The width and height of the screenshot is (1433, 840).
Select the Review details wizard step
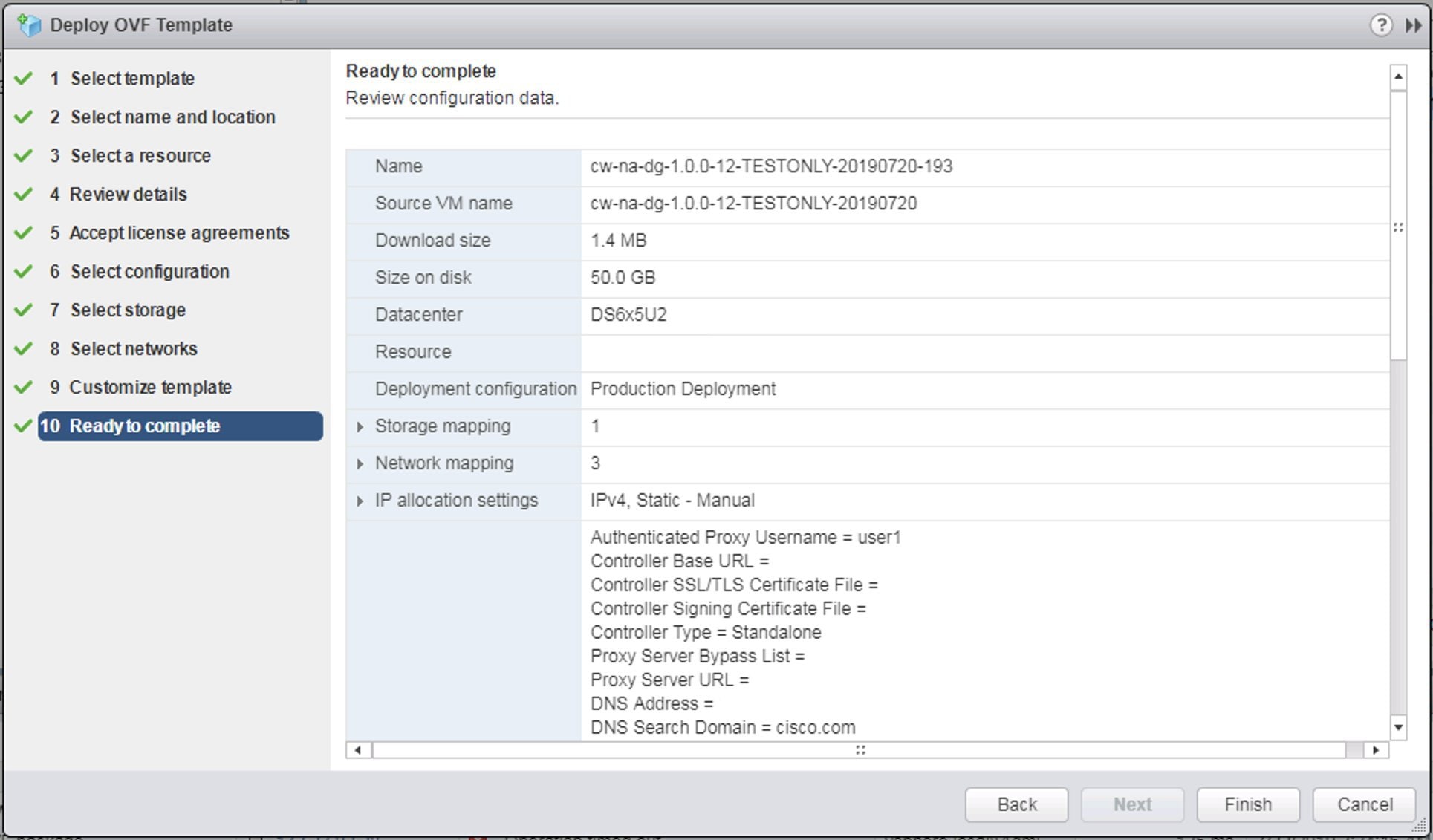(127, 194)
